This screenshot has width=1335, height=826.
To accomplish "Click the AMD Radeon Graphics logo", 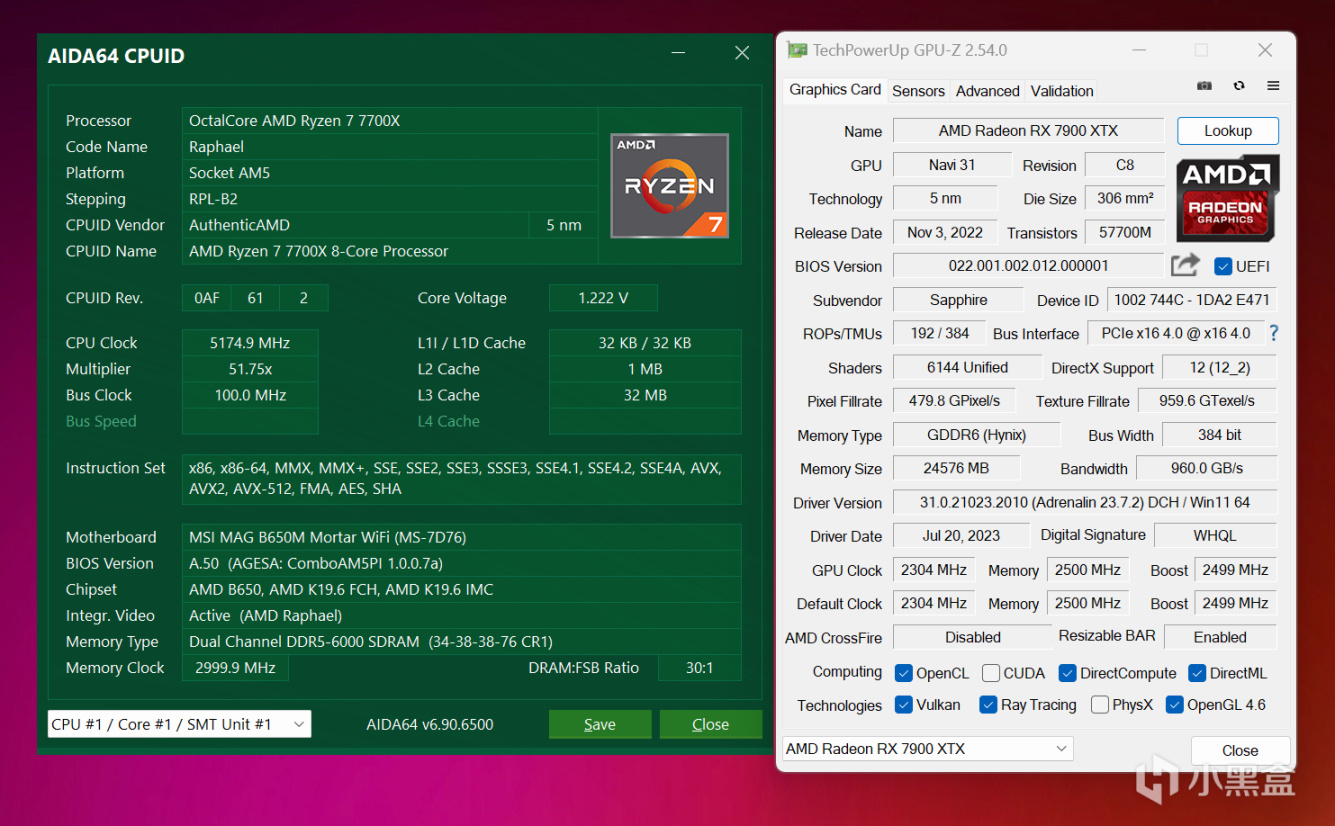I will click(x=1227, y=197).
